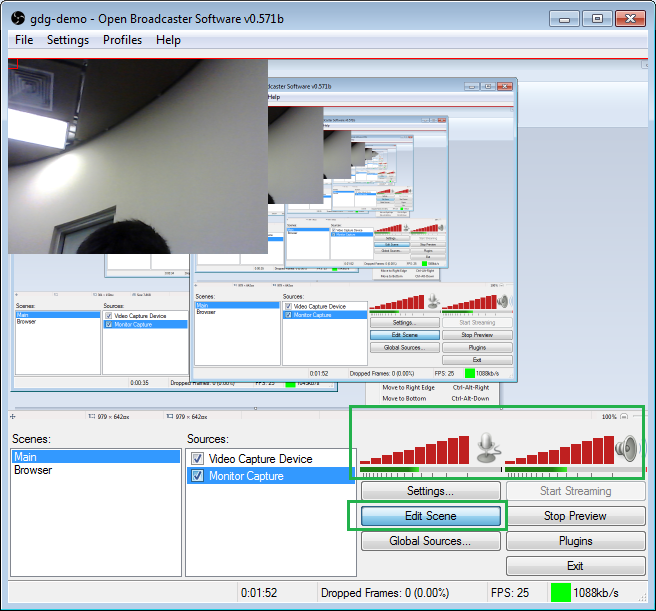The width and height of the screenshot is (656, 611).
Task: Select the Browser scene
Action: point(96,470)
